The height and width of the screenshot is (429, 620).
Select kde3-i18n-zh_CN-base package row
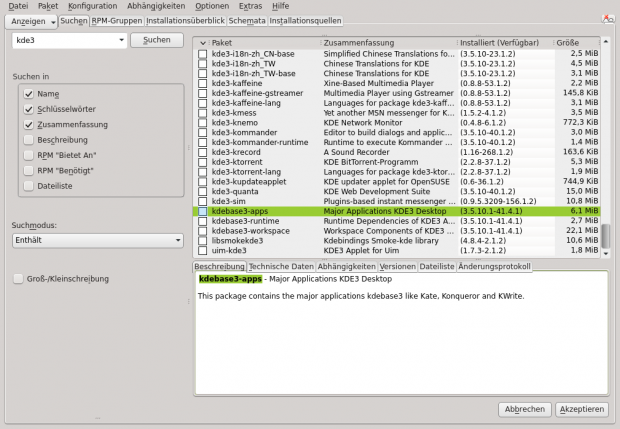pos(397,54)
